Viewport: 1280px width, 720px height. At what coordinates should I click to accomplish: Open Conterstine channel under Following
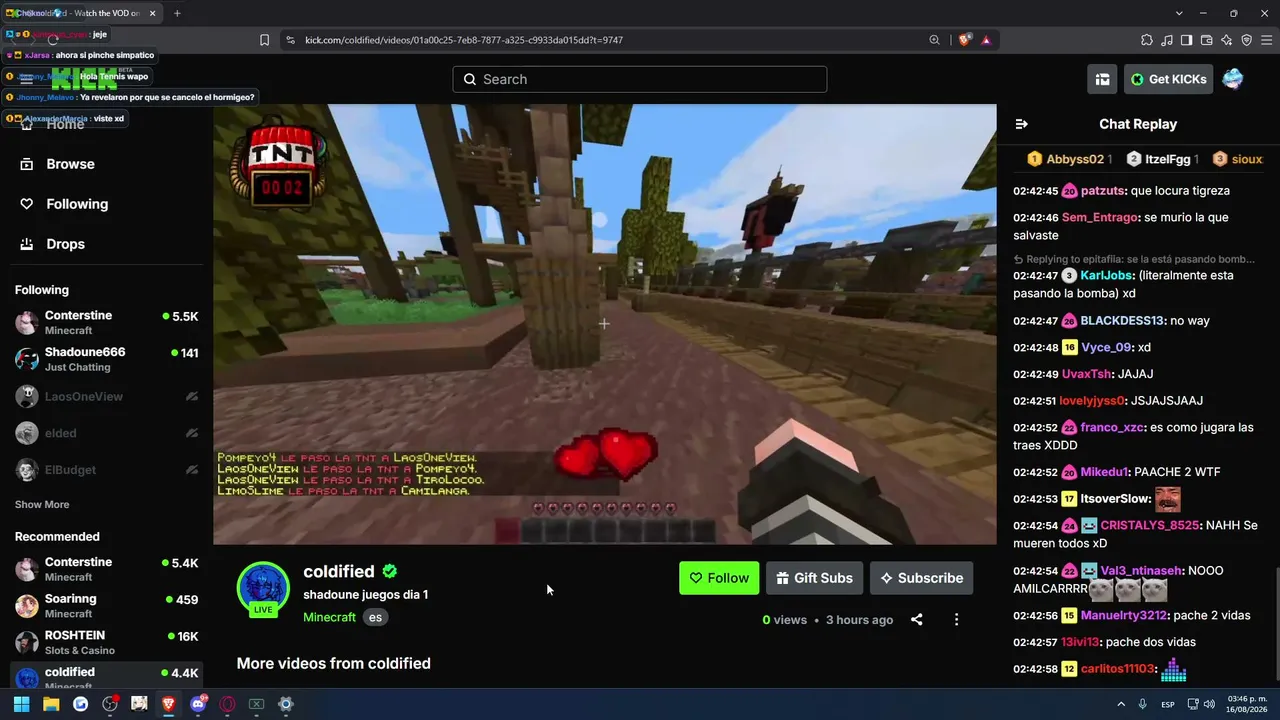106,322
